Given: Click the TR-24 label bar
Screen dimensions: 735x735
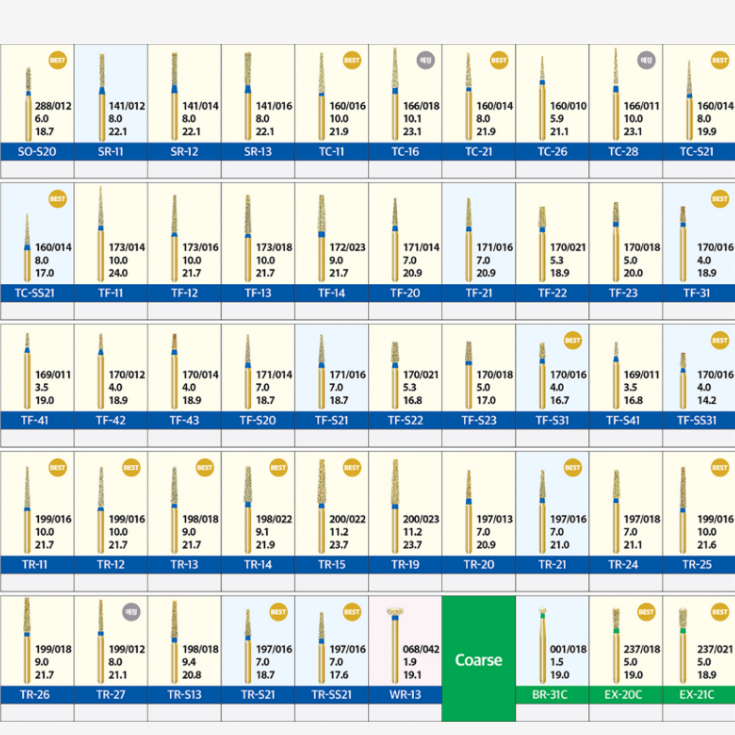Looking at the screenshot, I should point(626,564).
